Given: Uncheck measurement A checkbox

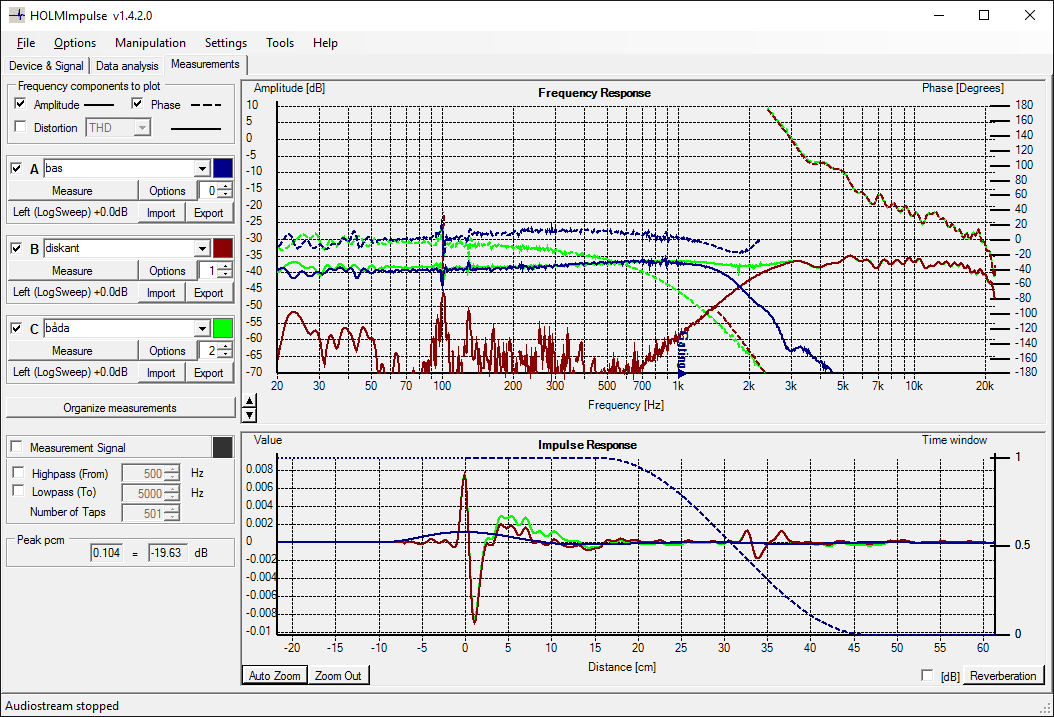Looking at the screenshot, I should click(x=16, y=168).
